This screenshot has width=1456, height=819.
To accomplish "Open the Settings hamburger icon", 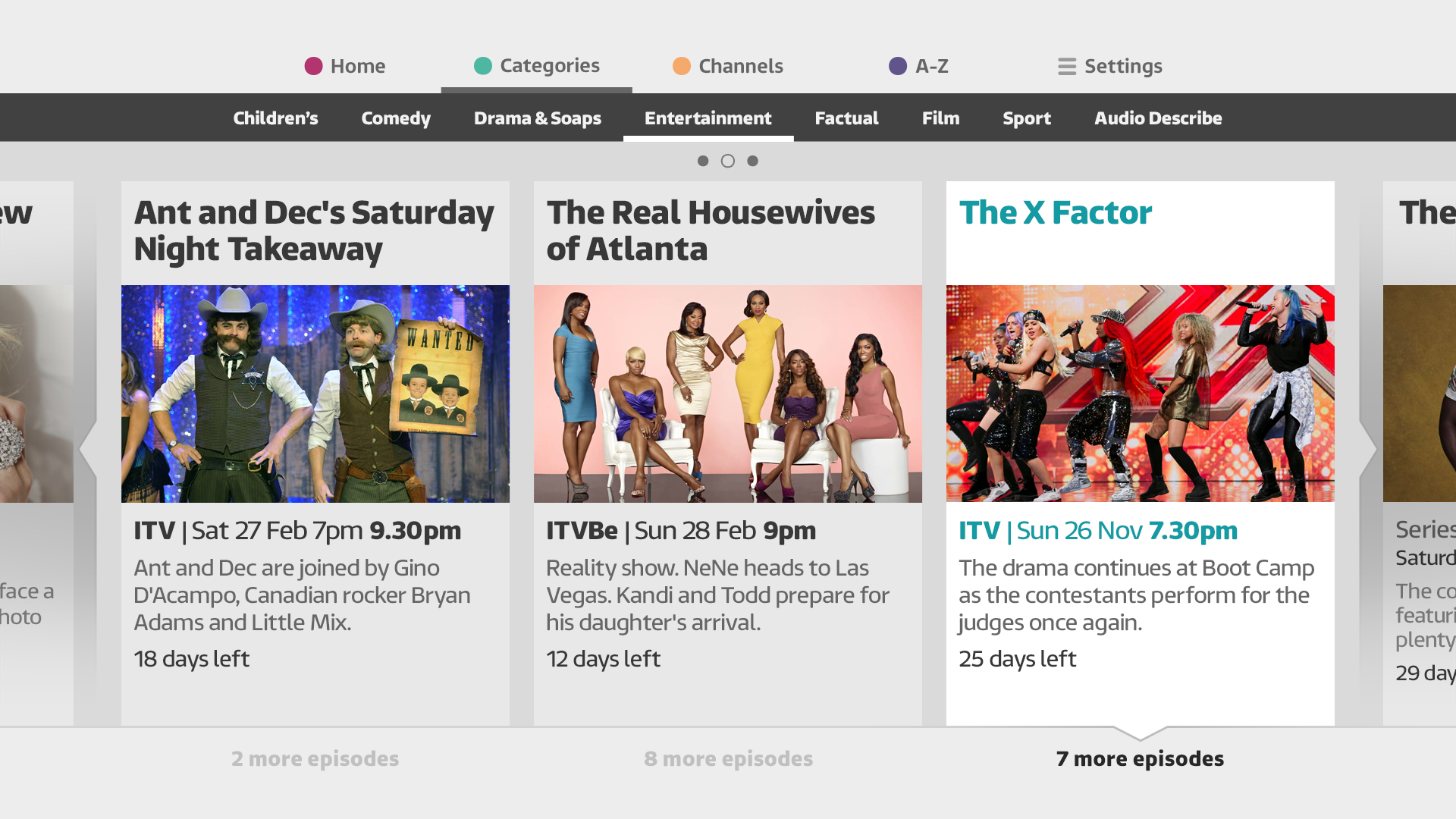I will point(1067,67).
